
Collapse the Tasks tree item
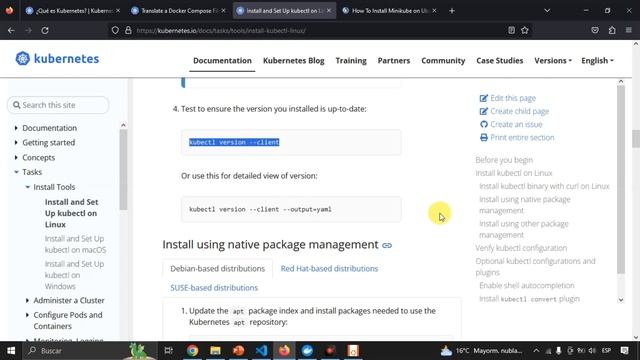tap(16, 172)
